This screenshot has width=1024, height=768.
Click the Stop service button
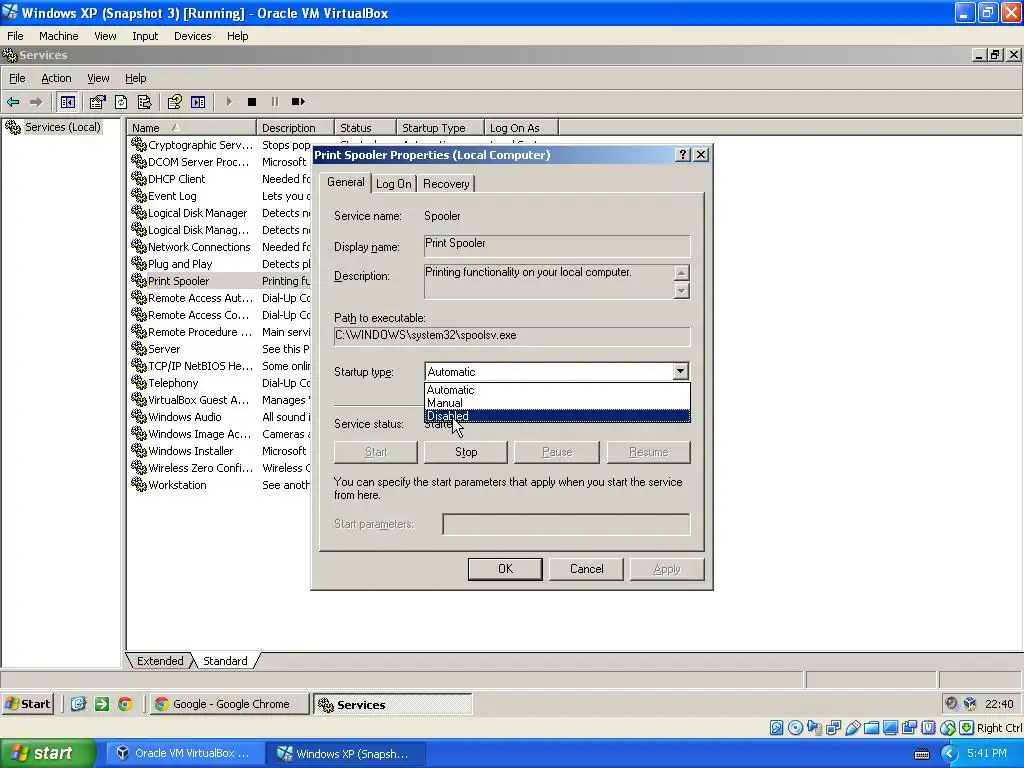tap(466, 452)
